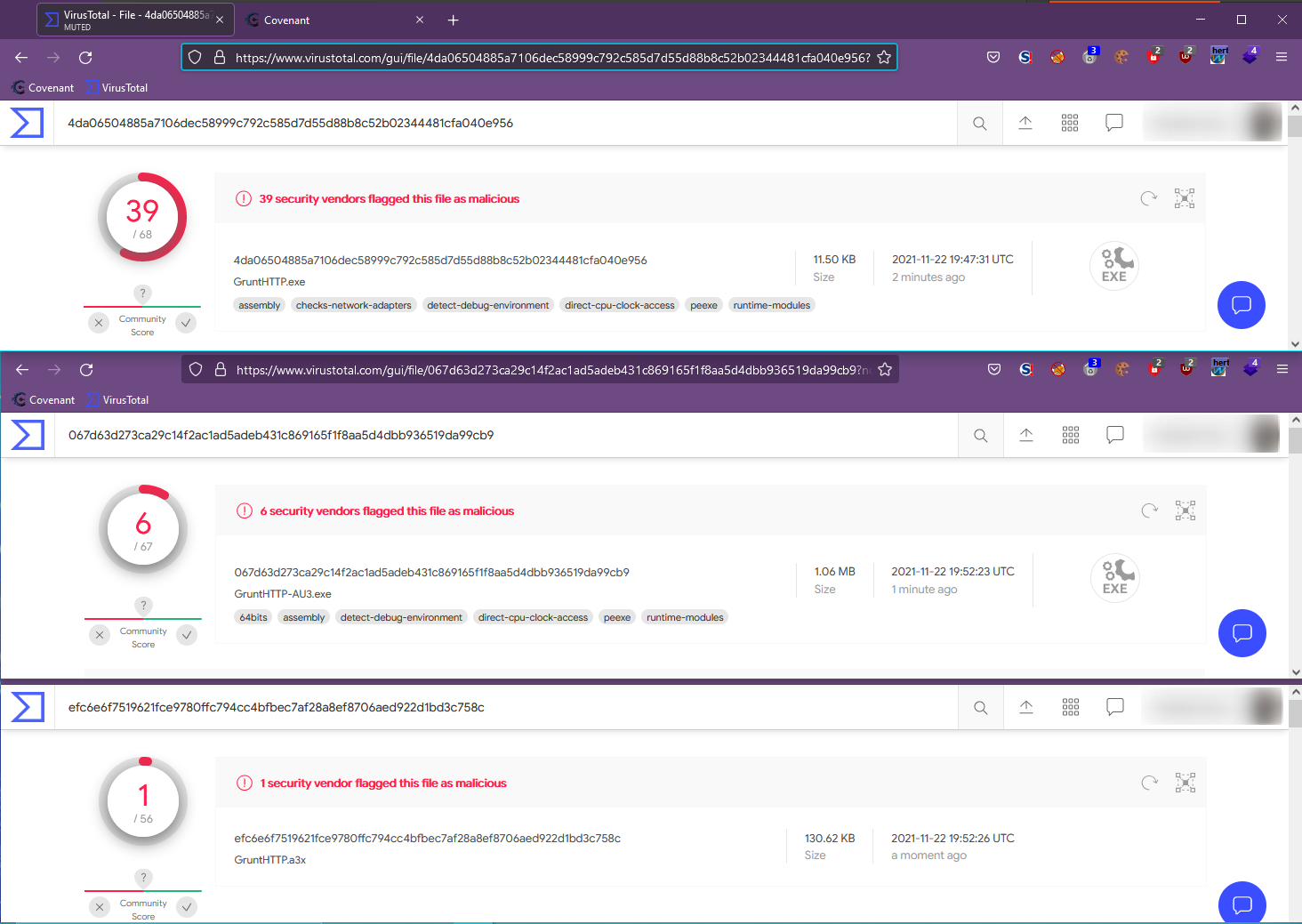Open comments icon in bottom VirusTotal header
The image size is (1302, 924).
[1115, 707]
